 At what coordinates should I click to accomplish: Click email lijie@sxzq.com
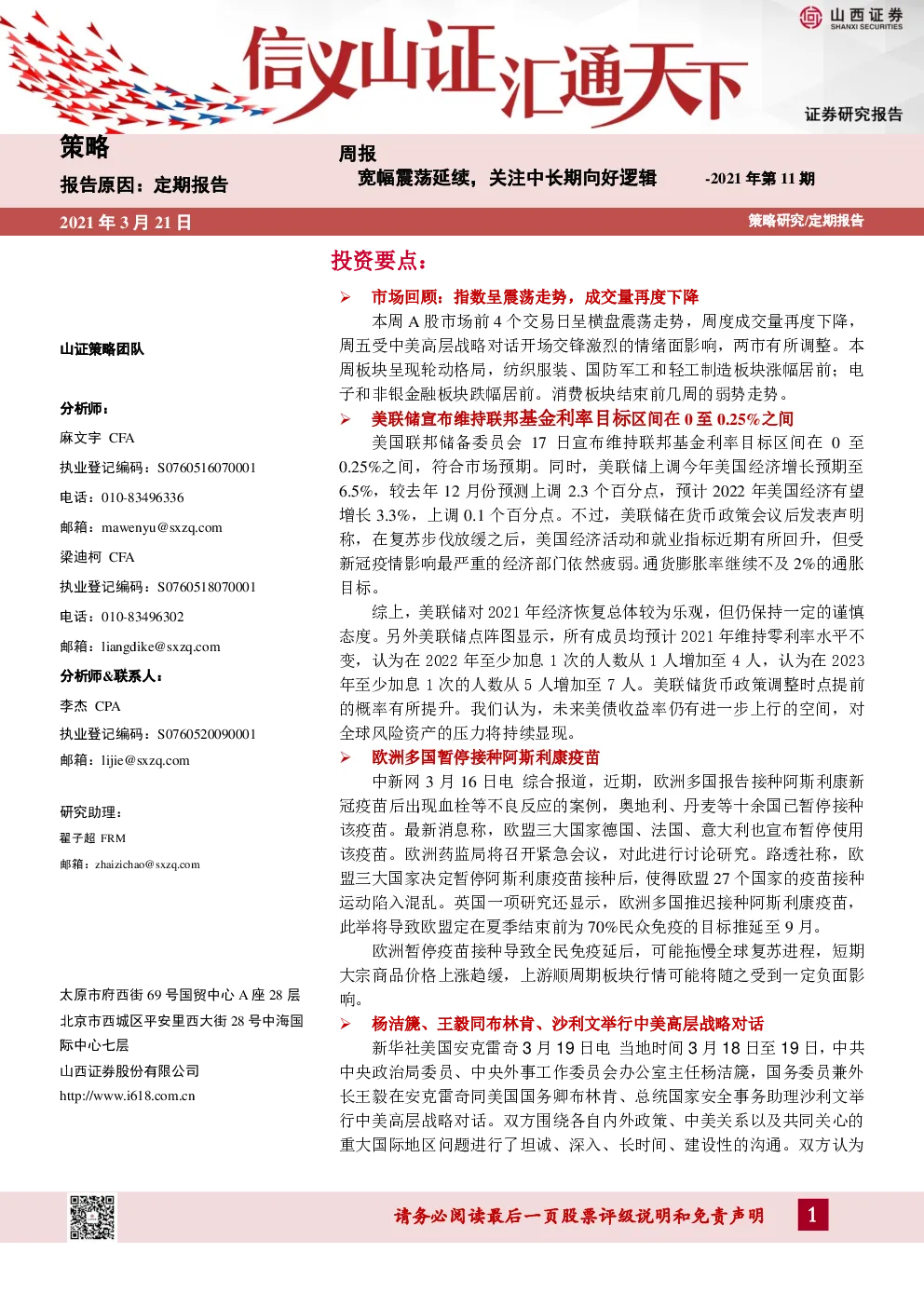tap(145, 760)
